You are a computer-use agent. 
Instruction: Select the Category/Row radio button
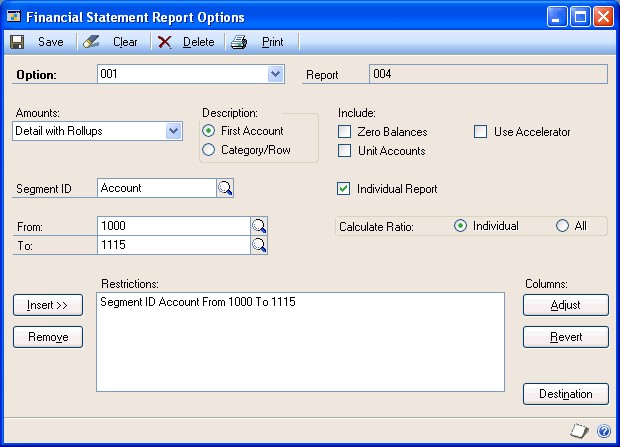pyautogui.click(x=208, y=150)
